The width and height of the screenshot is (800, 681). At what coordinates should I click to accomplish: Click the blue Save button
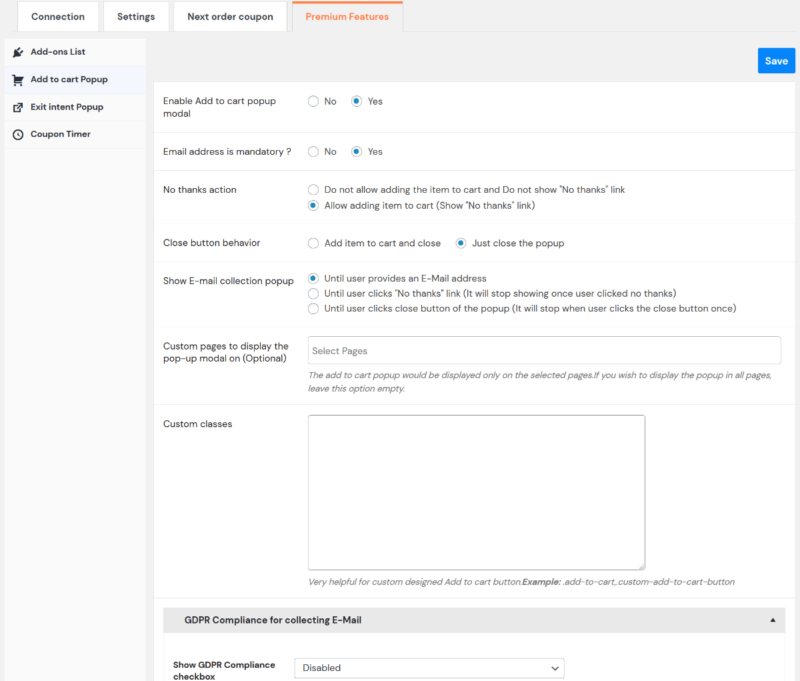(776, 61)
